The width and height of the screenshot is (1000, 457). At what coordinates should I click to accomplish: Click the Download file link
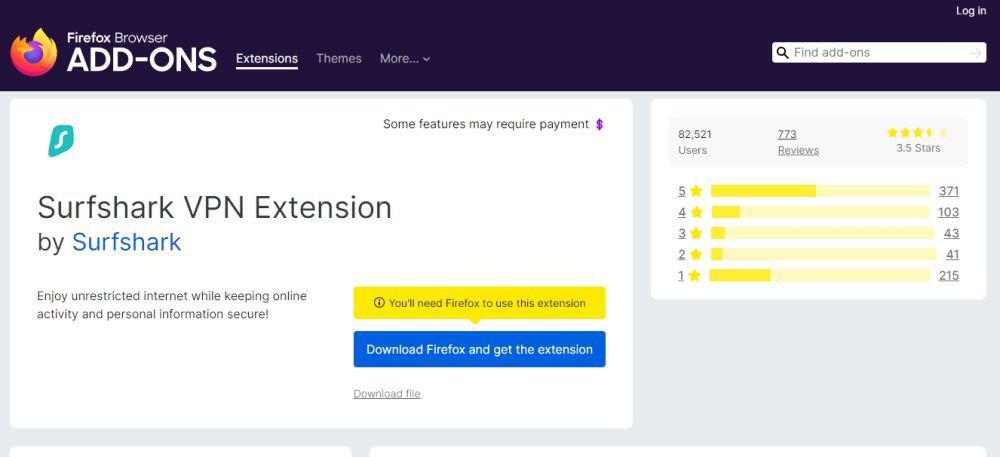point(387,394)
